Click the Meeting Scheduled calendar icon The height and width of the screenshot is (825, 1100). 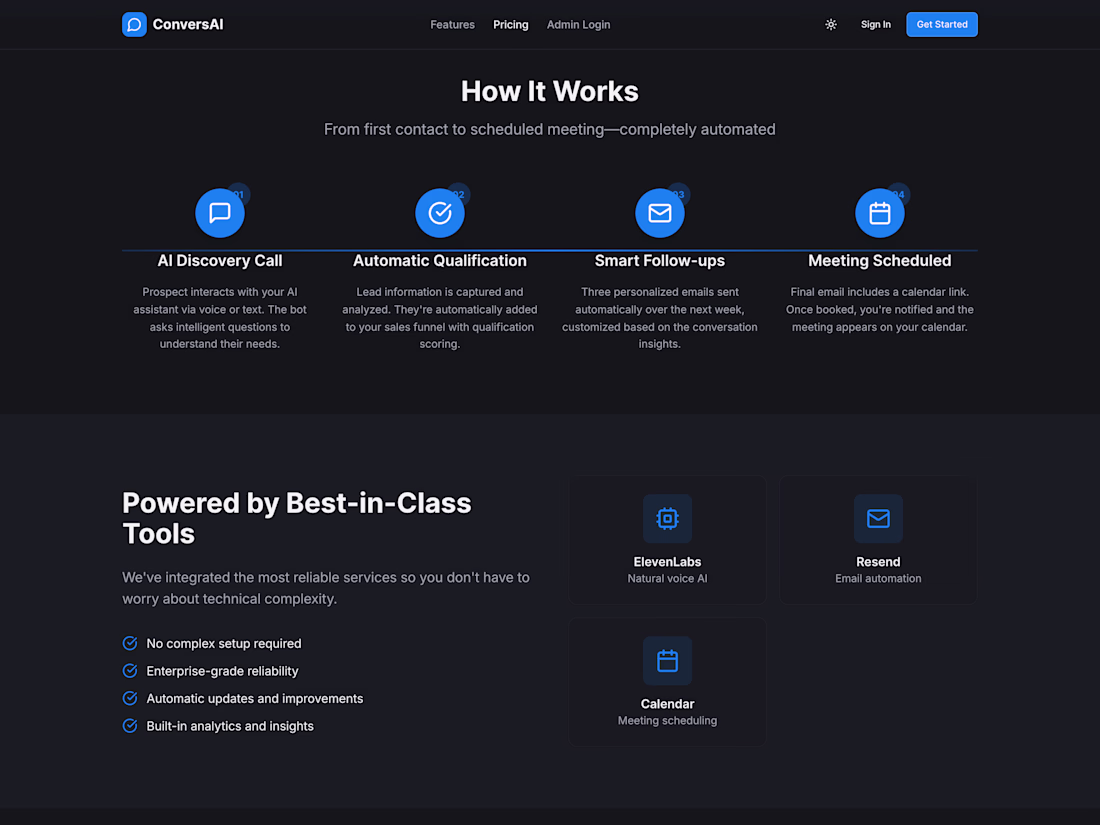coord(880,213)
